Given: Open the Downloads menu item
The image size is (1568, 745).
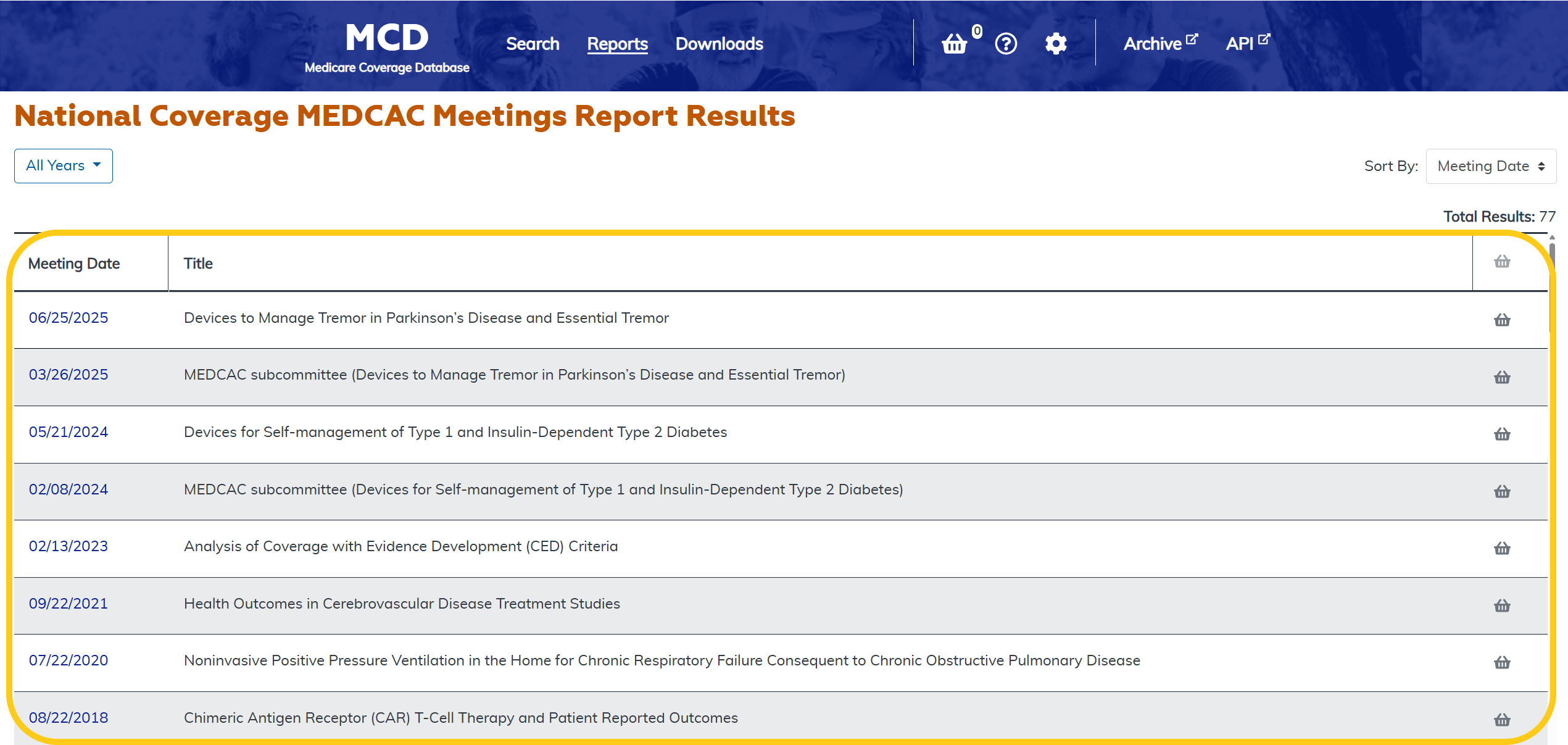Looking at the screenshot, I should pos(719,44).
